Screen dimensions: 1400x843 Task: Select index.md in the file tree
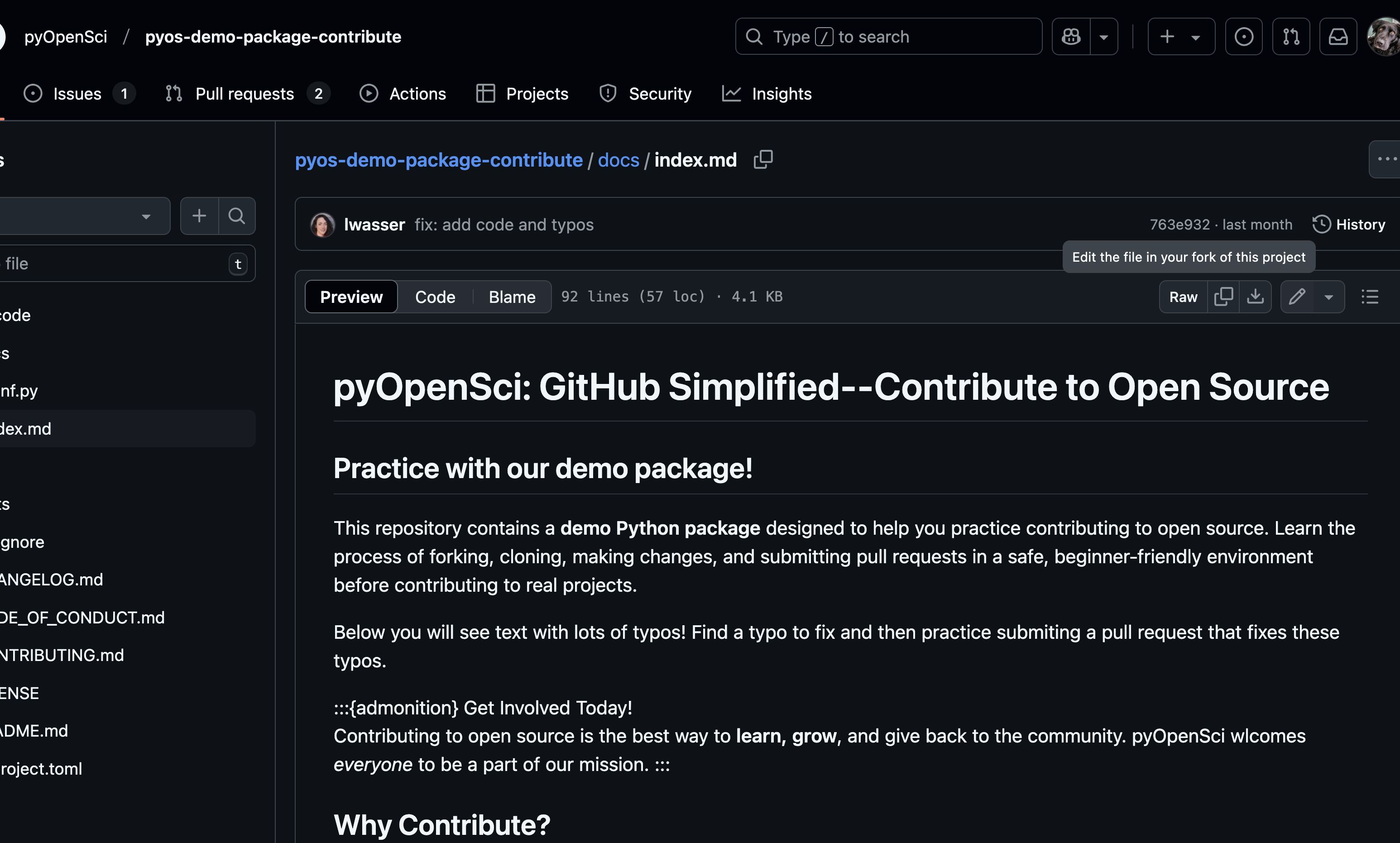point(127,429)
